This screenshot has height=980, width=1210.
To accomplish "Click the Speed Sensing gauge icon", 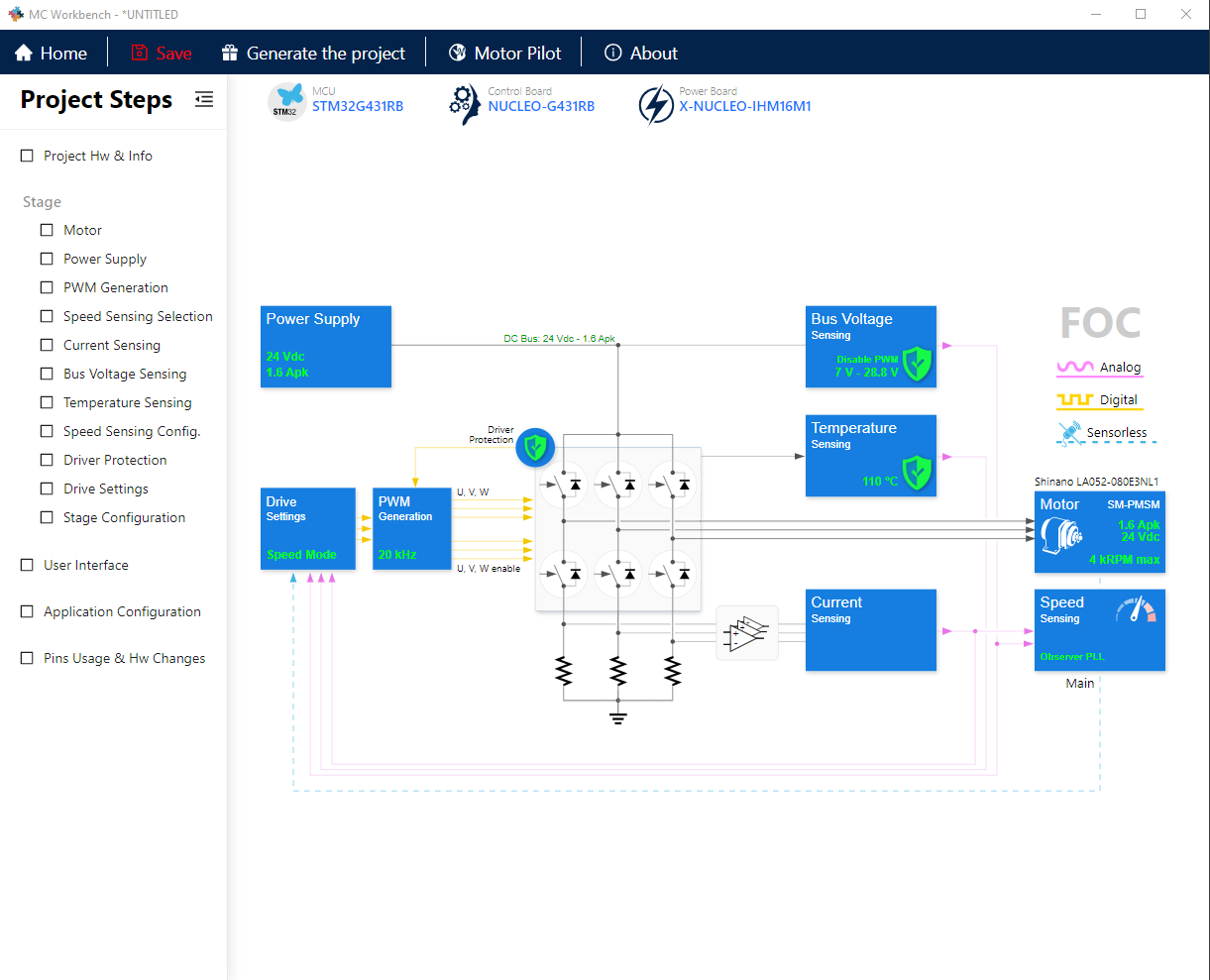I will 1136,608.
